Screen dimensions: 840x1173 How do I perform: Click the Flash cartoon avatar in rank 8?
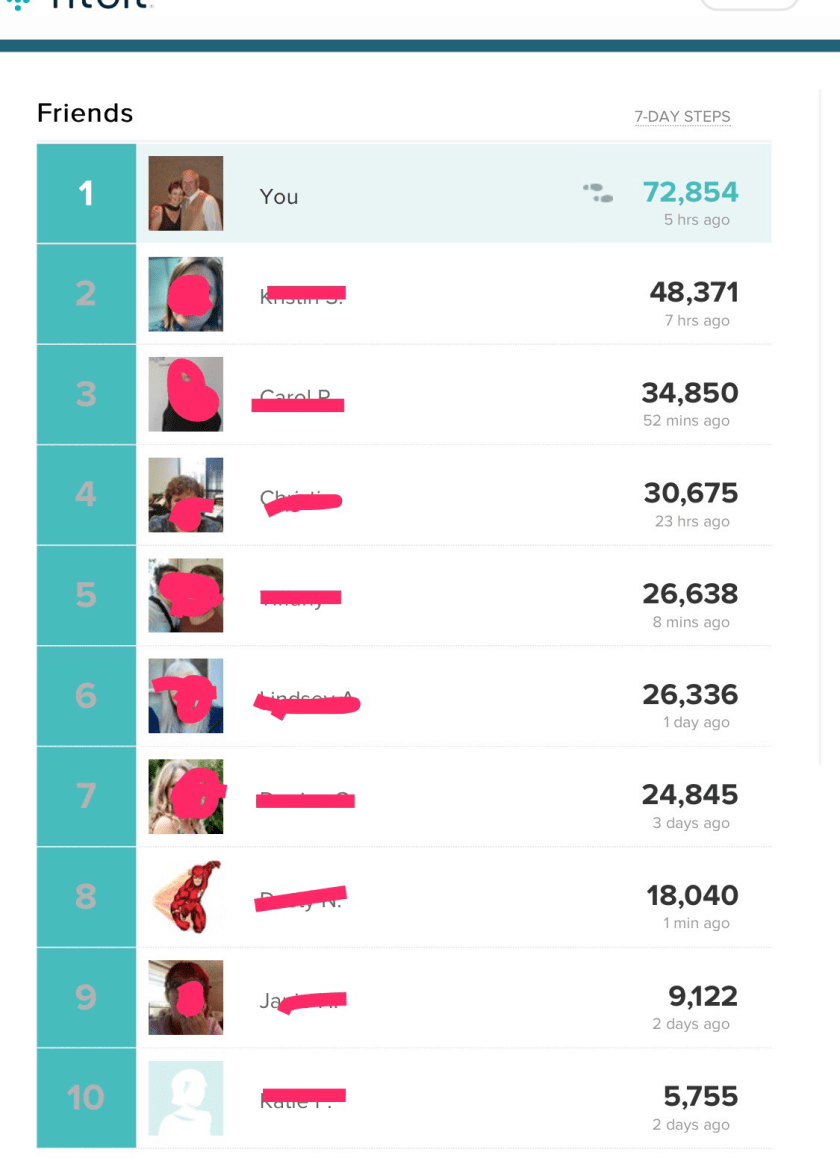186,897
